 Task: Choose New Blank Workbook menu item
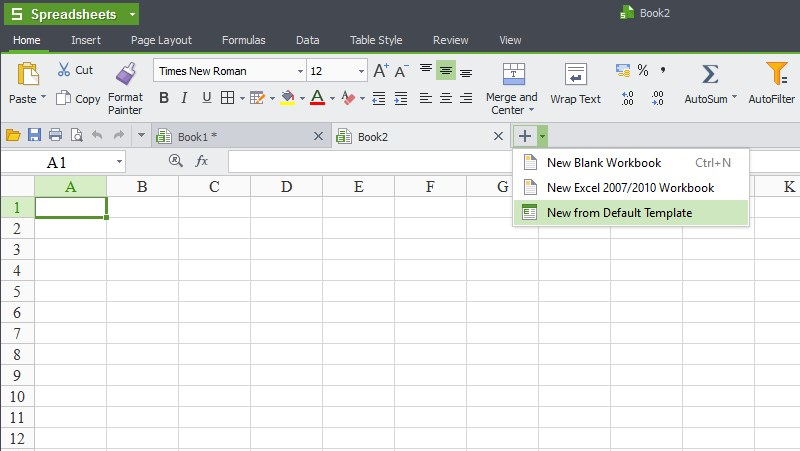pos(631,163)
